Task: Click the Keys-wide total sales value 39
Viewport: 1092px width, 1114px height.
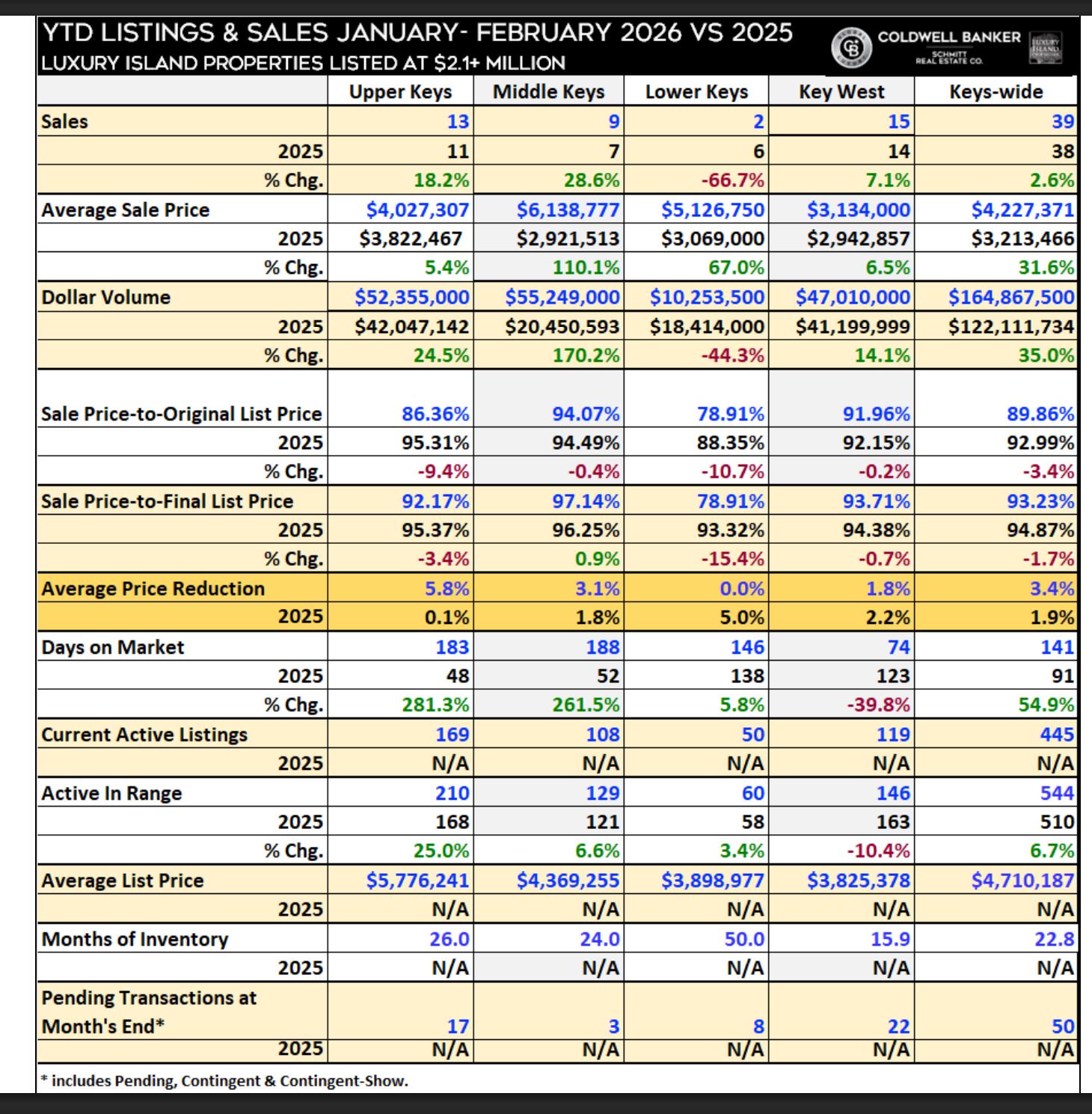Action: coord(1062,121)
